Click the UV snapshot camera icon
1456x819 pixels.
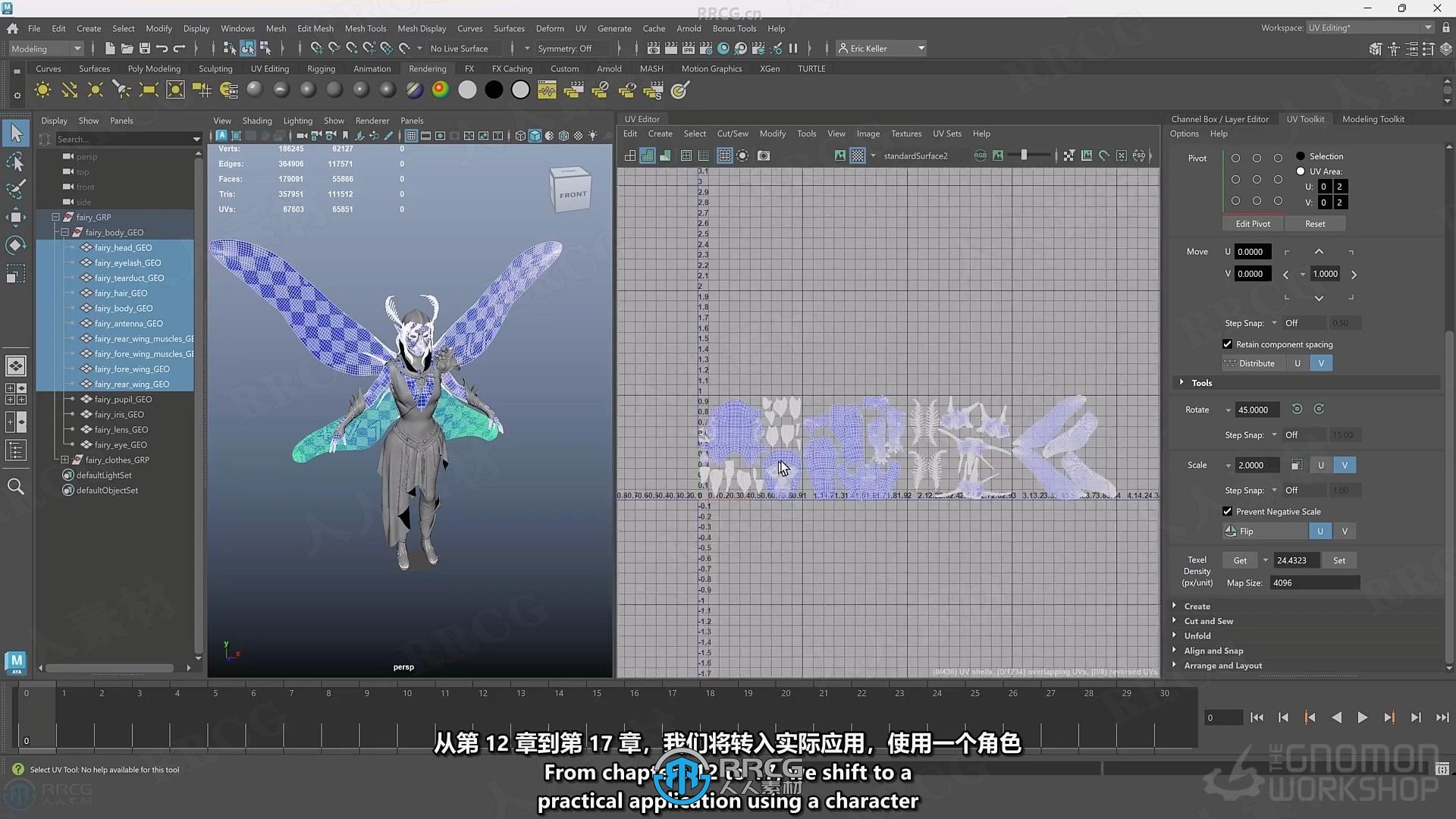(x=764, y=155)
